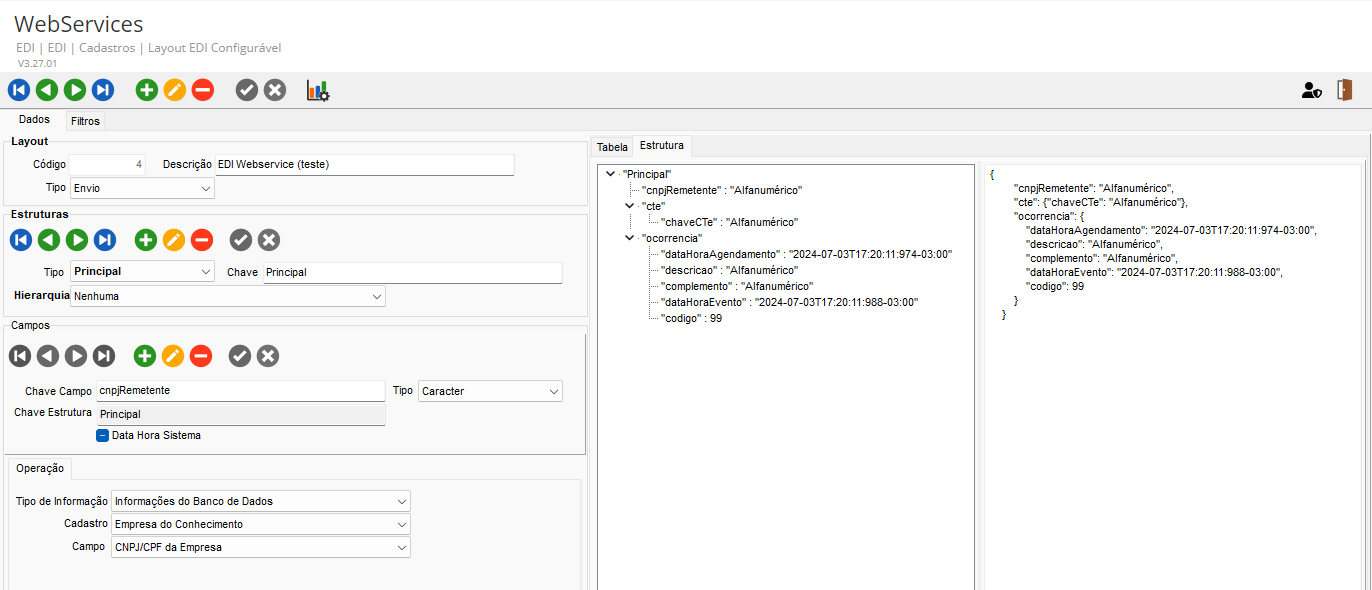Select "cnpjRemetente" tree row

[x=722, y=190]
